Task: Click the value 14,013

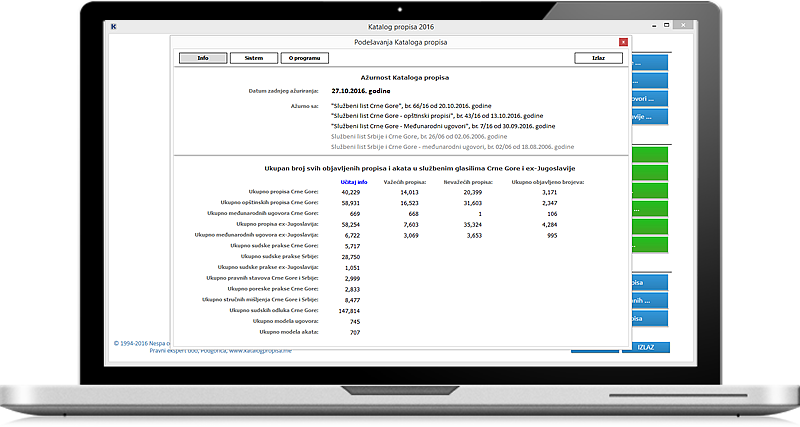Action: 409,192
